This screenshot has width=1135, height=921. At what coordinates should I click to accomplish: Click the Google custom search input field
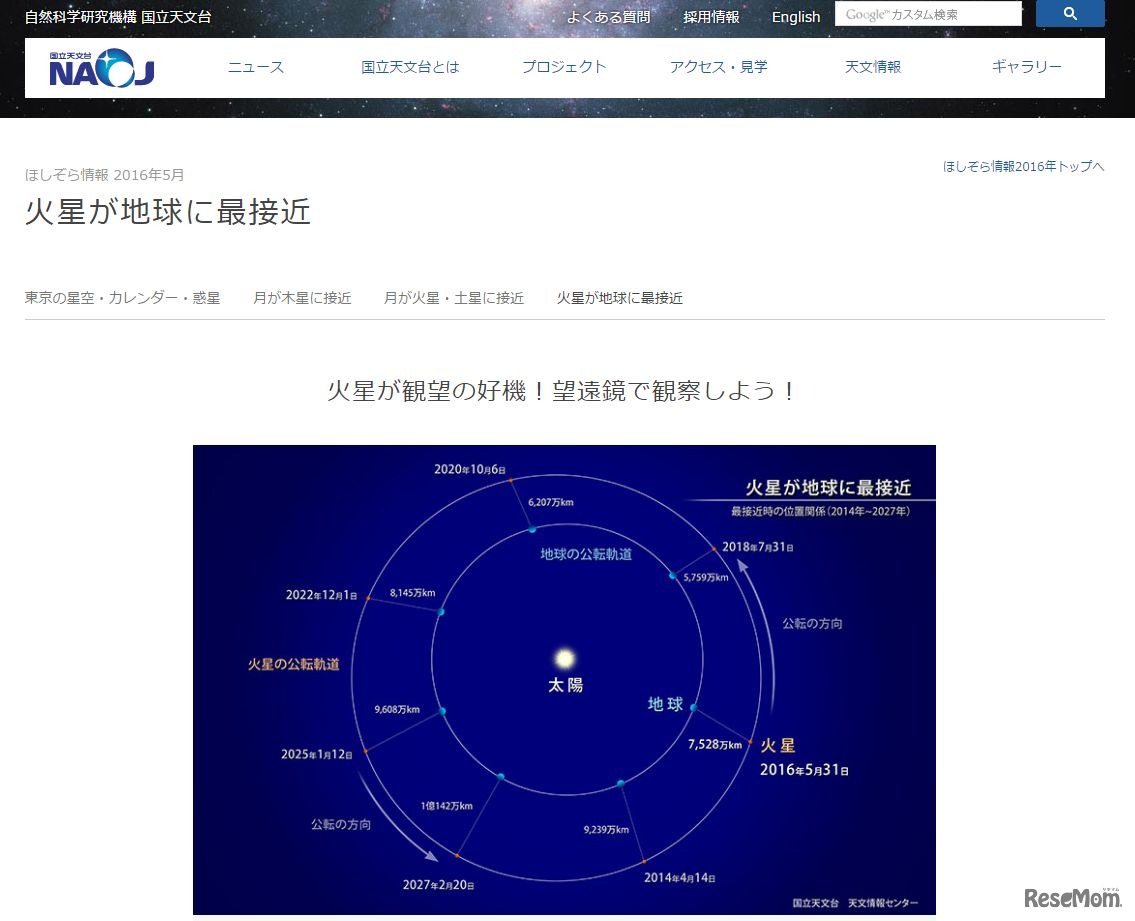[x=928, y=13]
